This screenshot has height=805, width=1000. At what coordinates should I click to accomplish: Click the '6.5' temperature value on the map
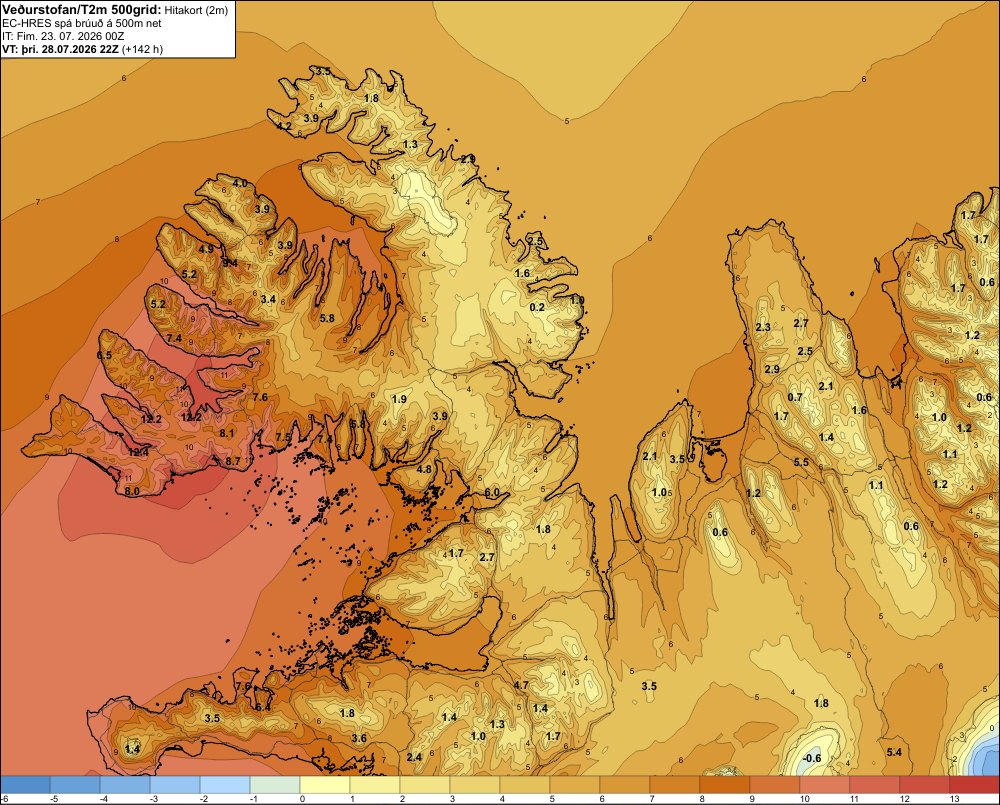pyautogui.click(x=104, y=355)
